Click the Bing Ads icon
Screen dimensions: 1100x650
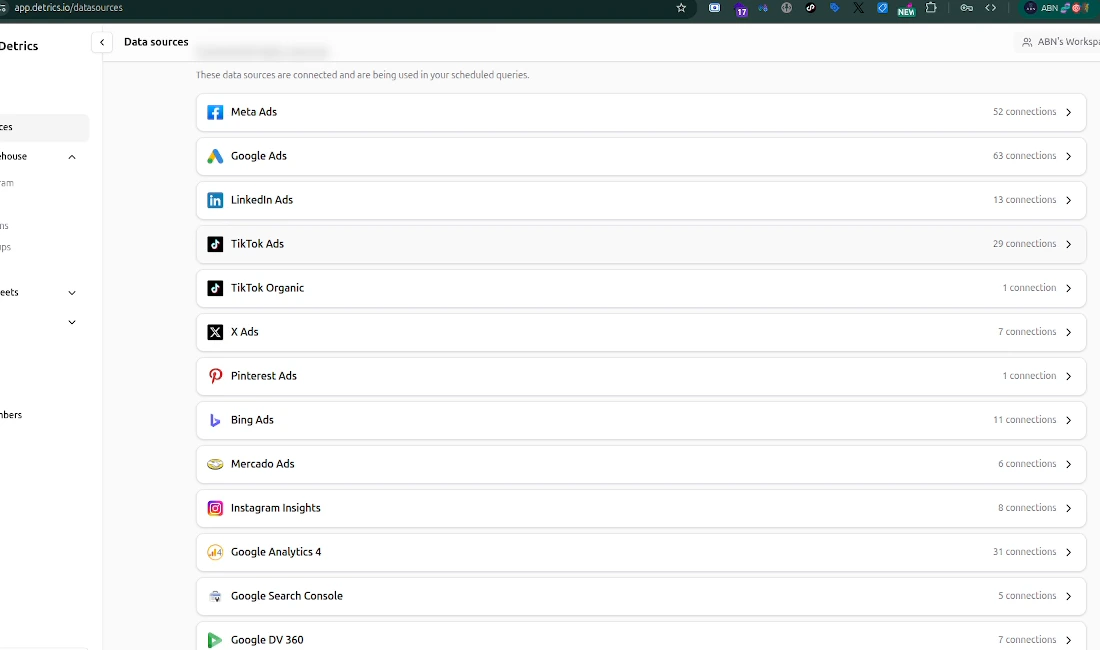[215, 420]
